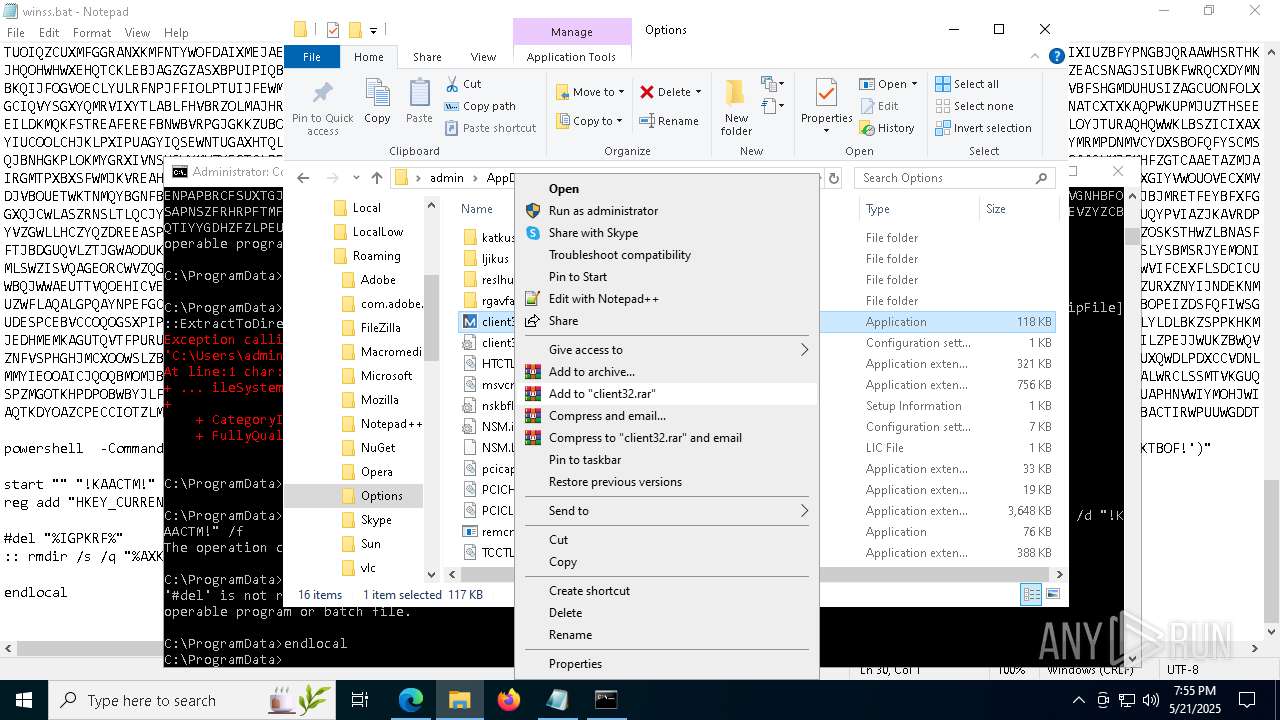The image size is (1280, 720).
Task: Open Firefox from taskbar
Action: click(508, 700)
